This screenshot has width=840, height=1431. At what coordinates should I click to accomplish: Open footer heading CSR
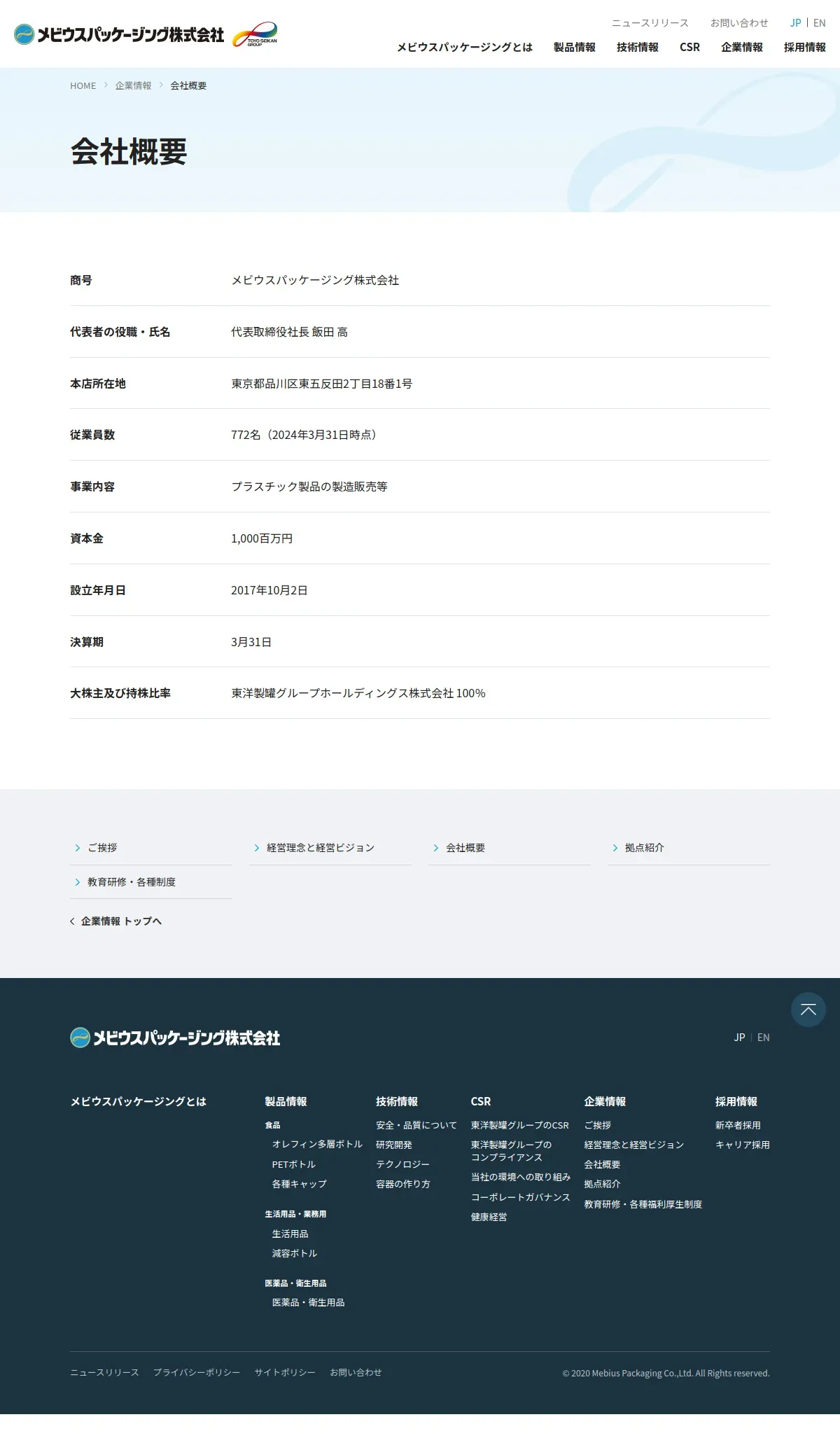481,1101
